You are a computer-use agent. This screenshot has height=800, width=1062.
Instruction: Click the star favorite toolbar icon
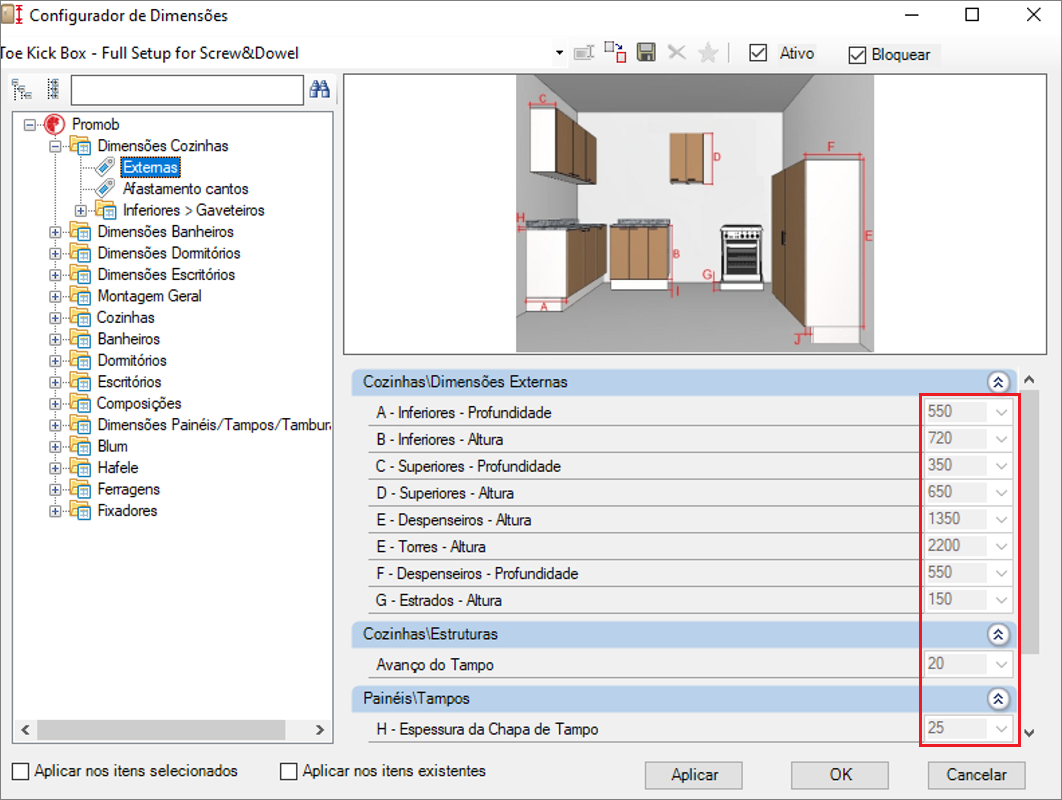point(708,53)
